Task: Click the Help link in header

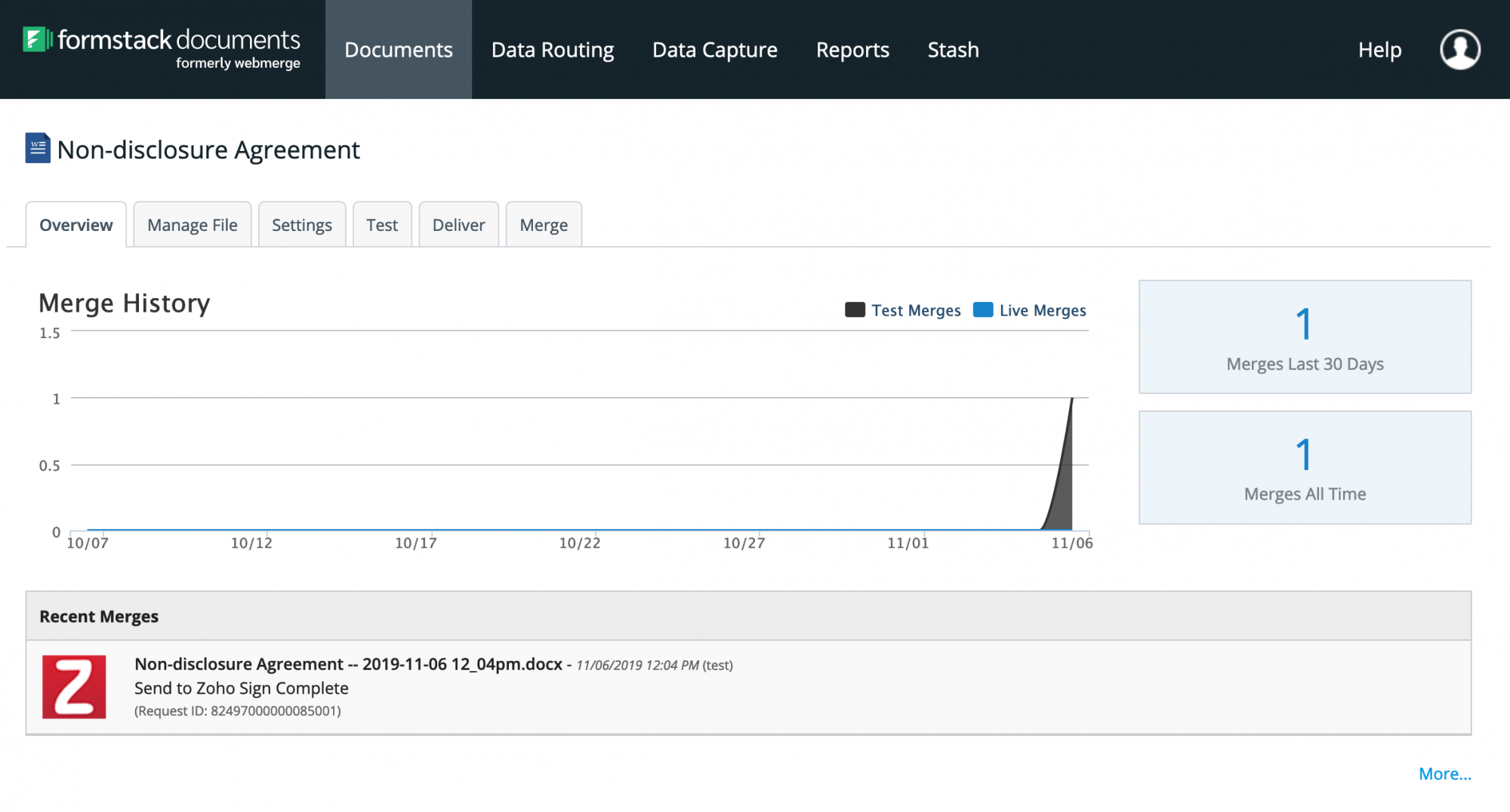Action: click(x=1379, y=50)
